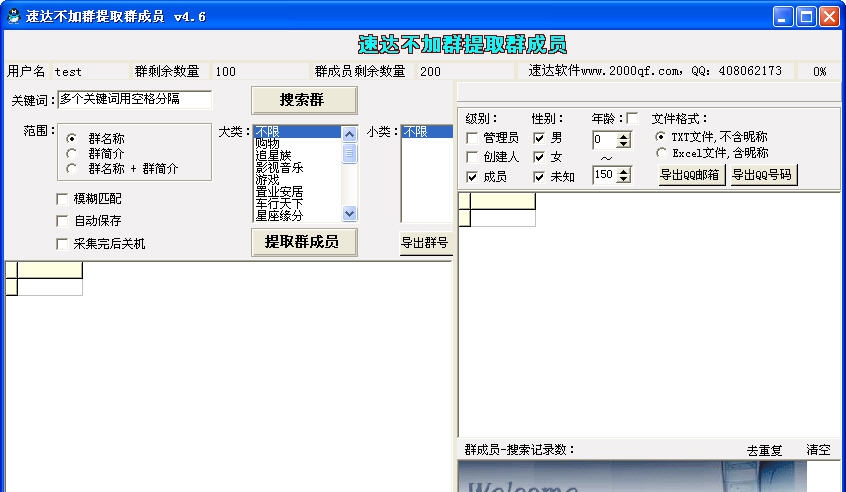Click the 速达软件www.2000qf.com contact text
This screenshot has width=846, height=492.
(654, 71)
